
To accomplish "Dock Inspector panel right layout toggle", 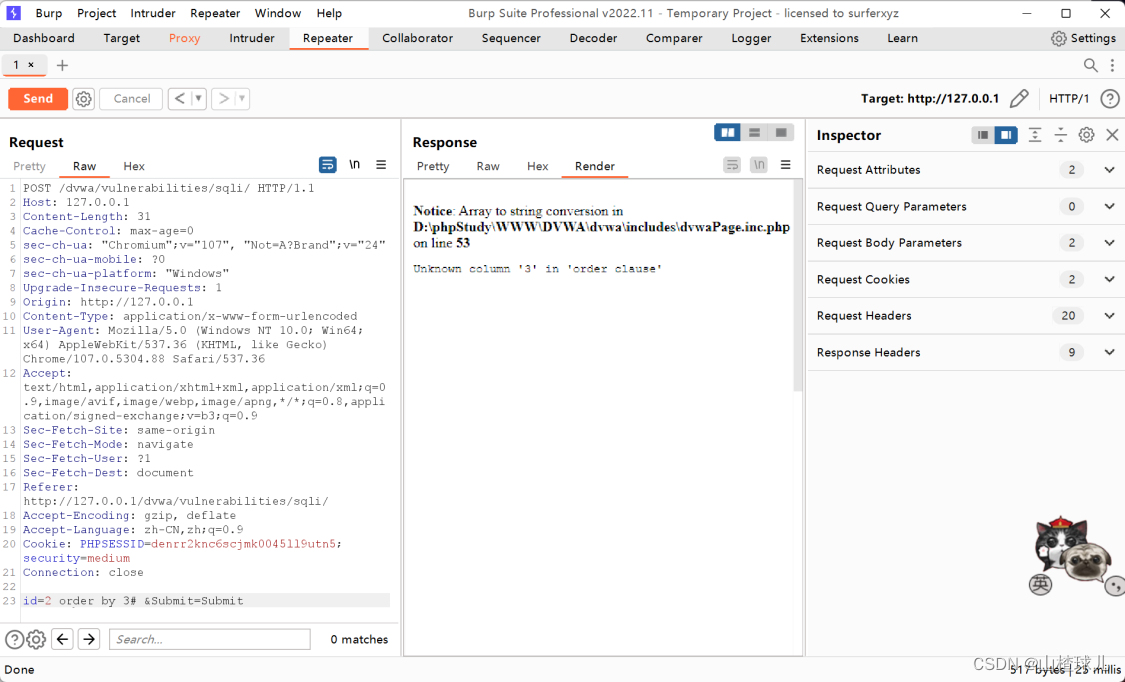I will (1006, 135).
